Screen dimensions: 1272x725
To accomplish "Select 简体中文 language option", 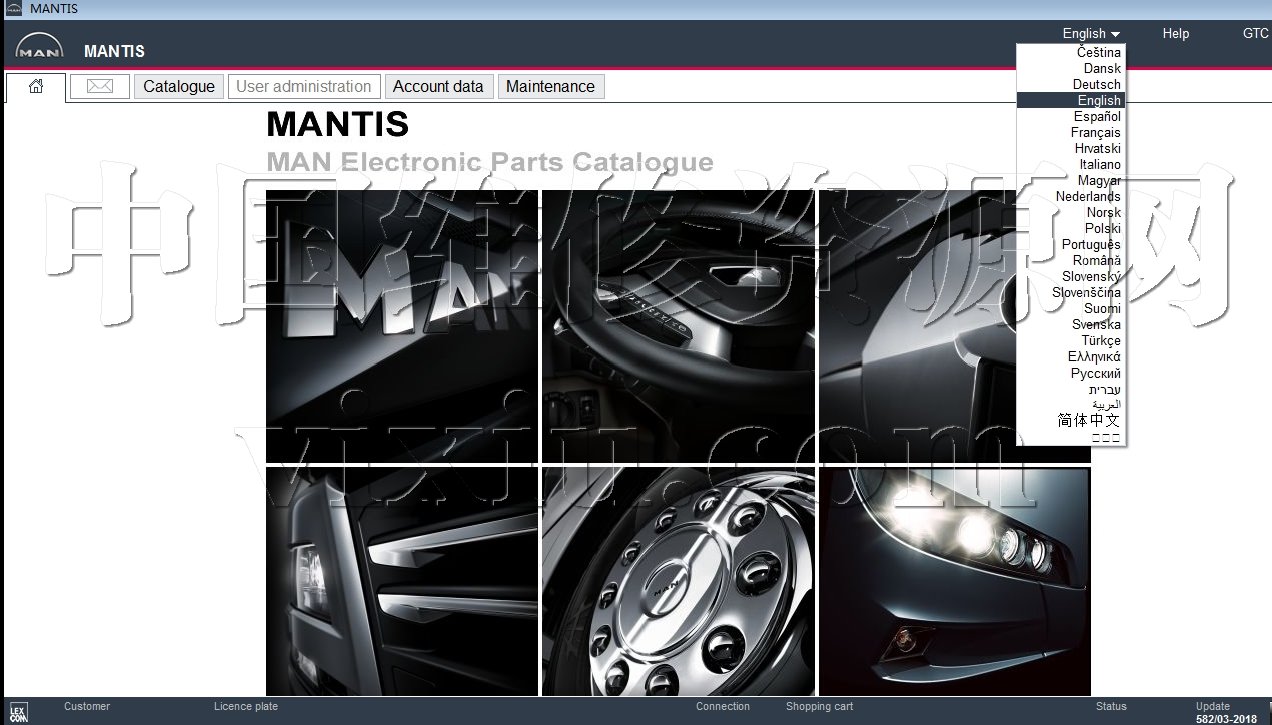I will tap(1088, 421).
